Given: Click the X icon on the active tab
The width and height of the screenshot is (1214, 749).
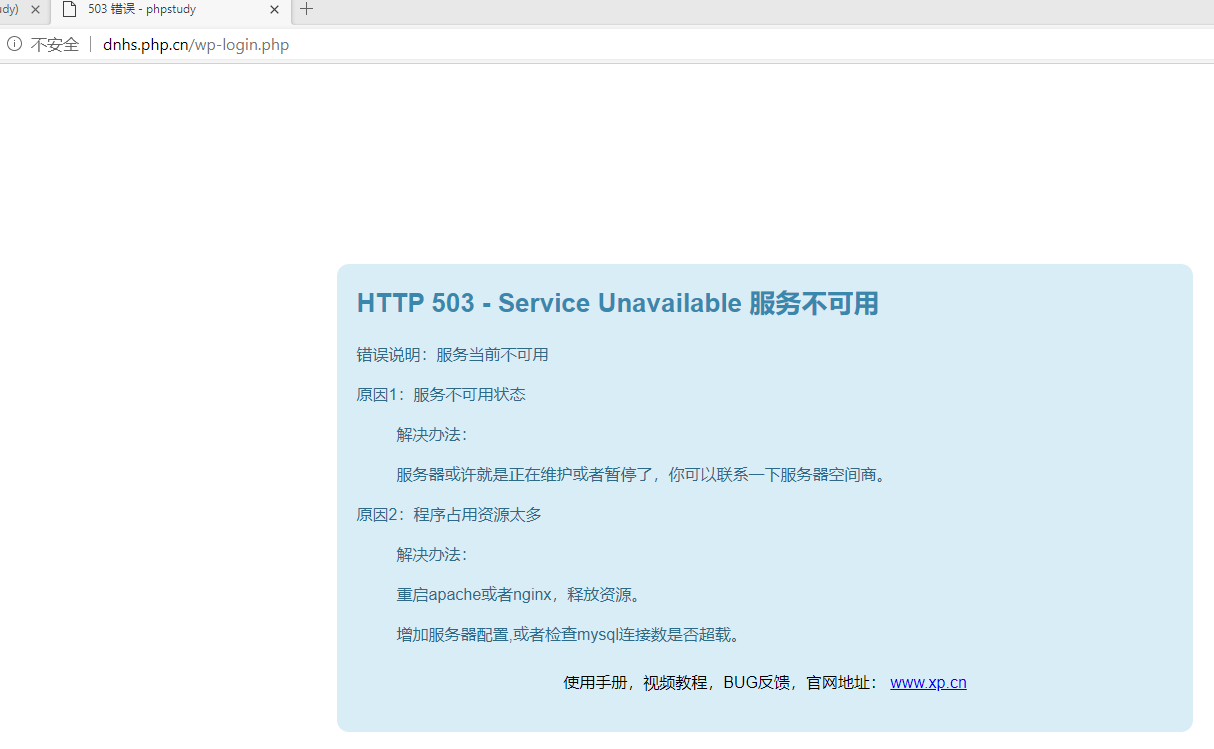Looking at the screenshot, I should 273,9.
